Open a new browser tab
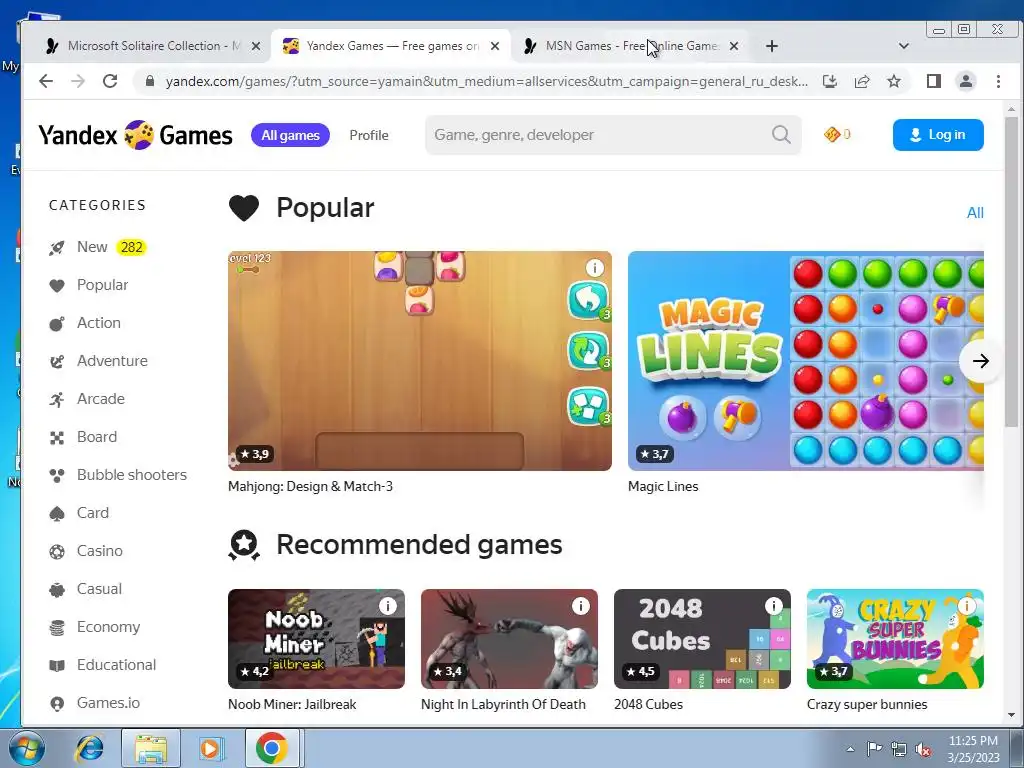Viewport: 1024px width, 768px height. 772,46
